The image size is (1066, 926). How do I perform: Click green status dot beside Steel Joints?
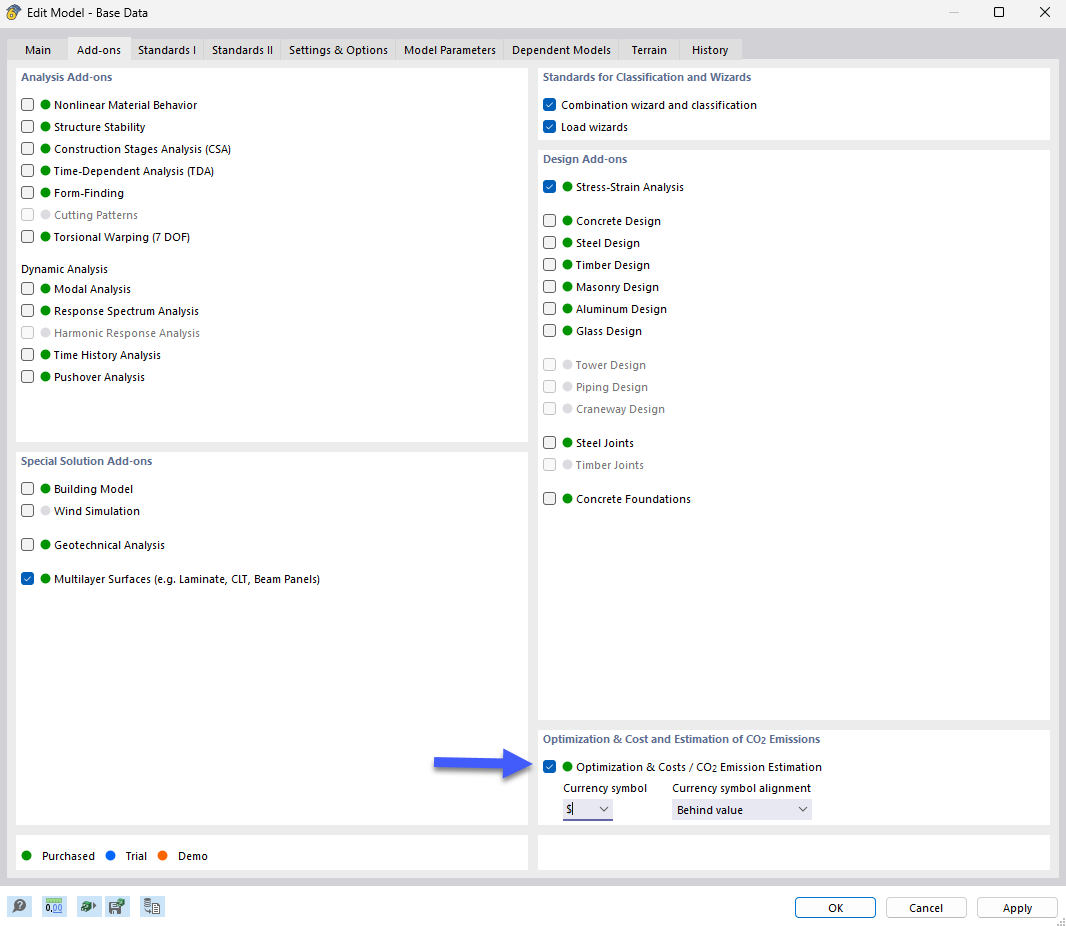point(568,443)
